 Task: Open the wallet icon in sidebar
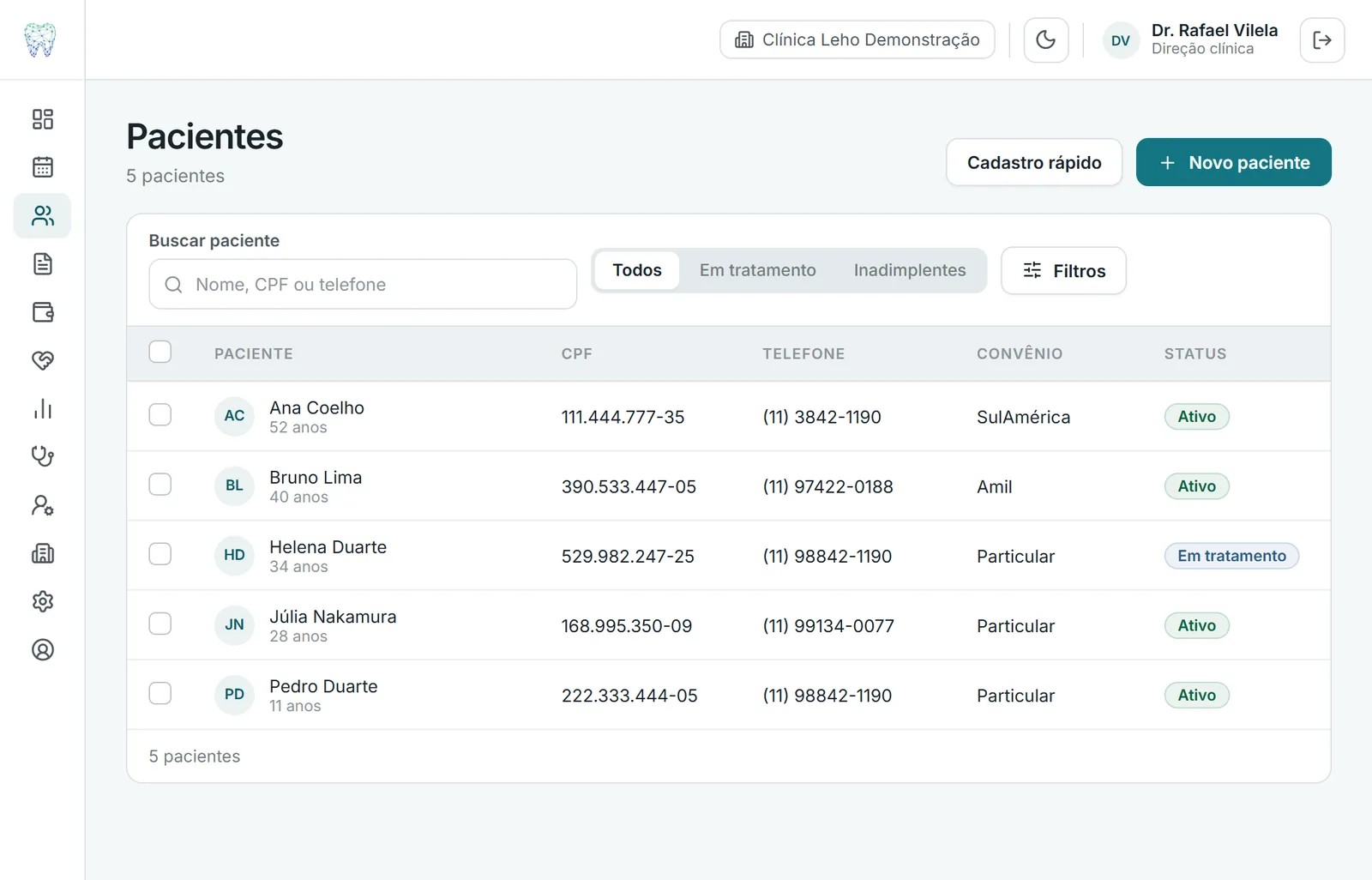tap(43, 312)
